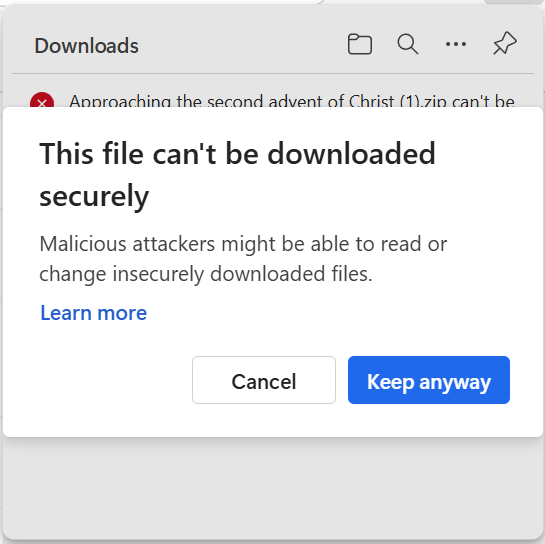The height and width of the screenshot is (544, 545).
Task: Follow the Learn more link
Action: pos(93,313)
